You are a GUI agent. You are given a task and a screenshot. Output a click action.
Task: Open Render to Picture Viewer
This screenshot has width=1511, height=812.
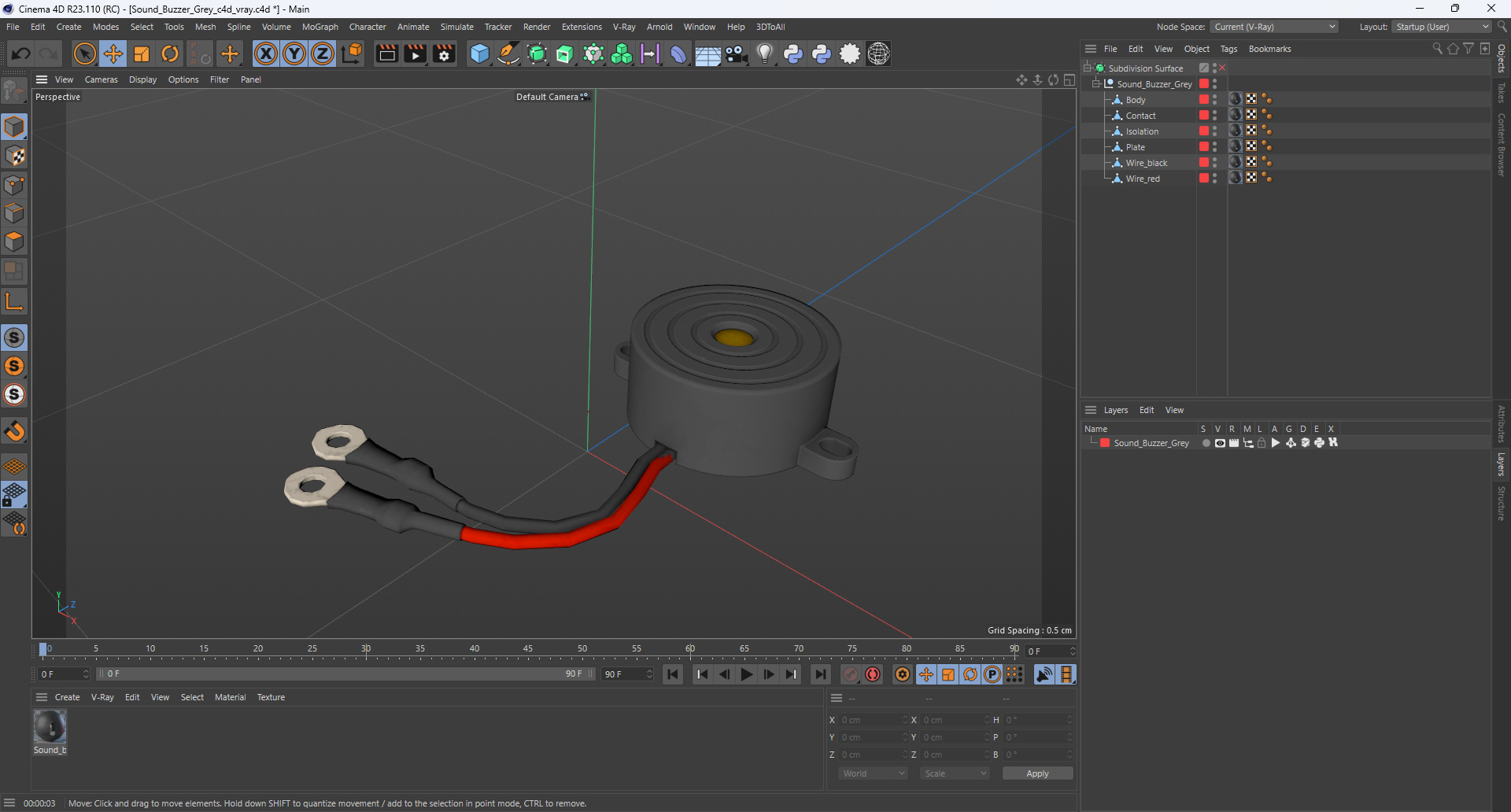[415, 54]
